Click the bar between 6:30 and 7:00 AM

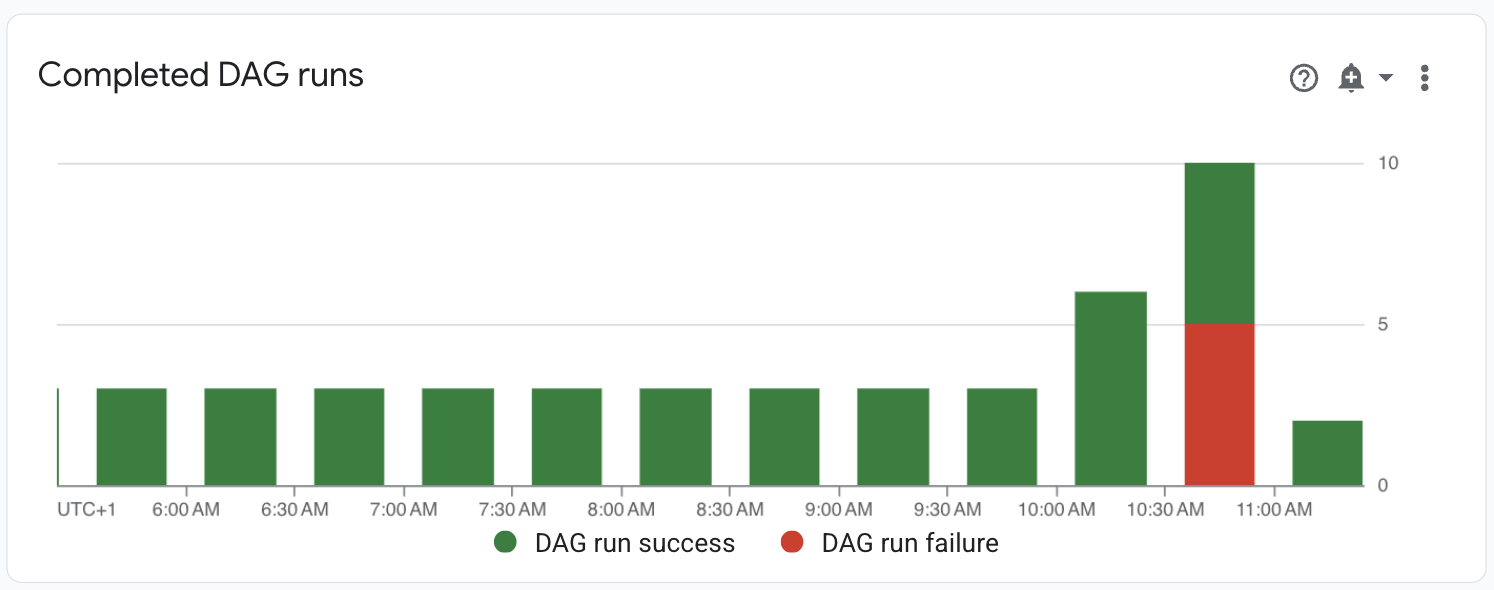pyautogui.click(x=349, y=437)
